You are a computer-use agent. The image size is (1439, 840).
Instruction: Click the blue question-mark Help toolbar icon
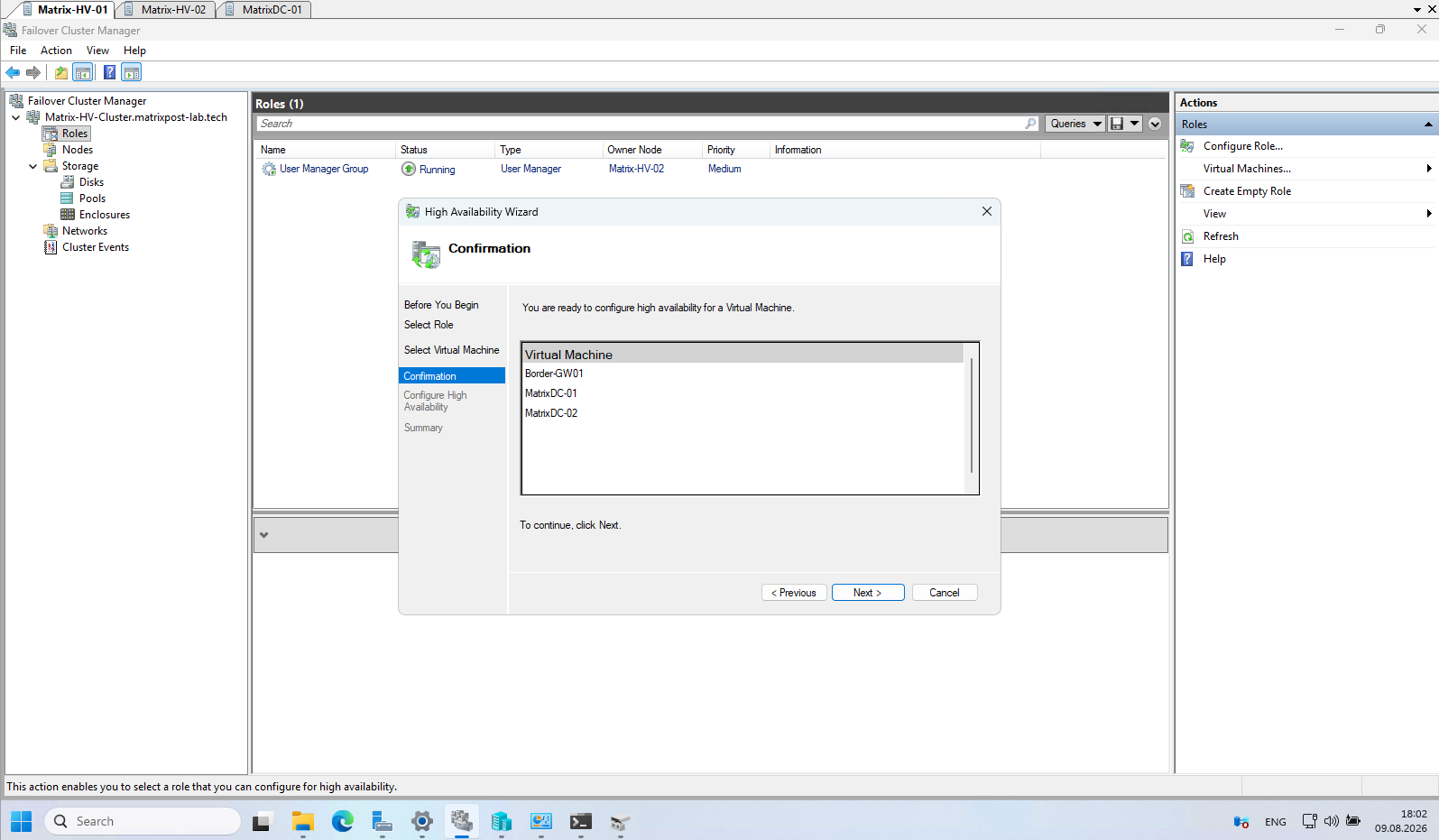109,72
